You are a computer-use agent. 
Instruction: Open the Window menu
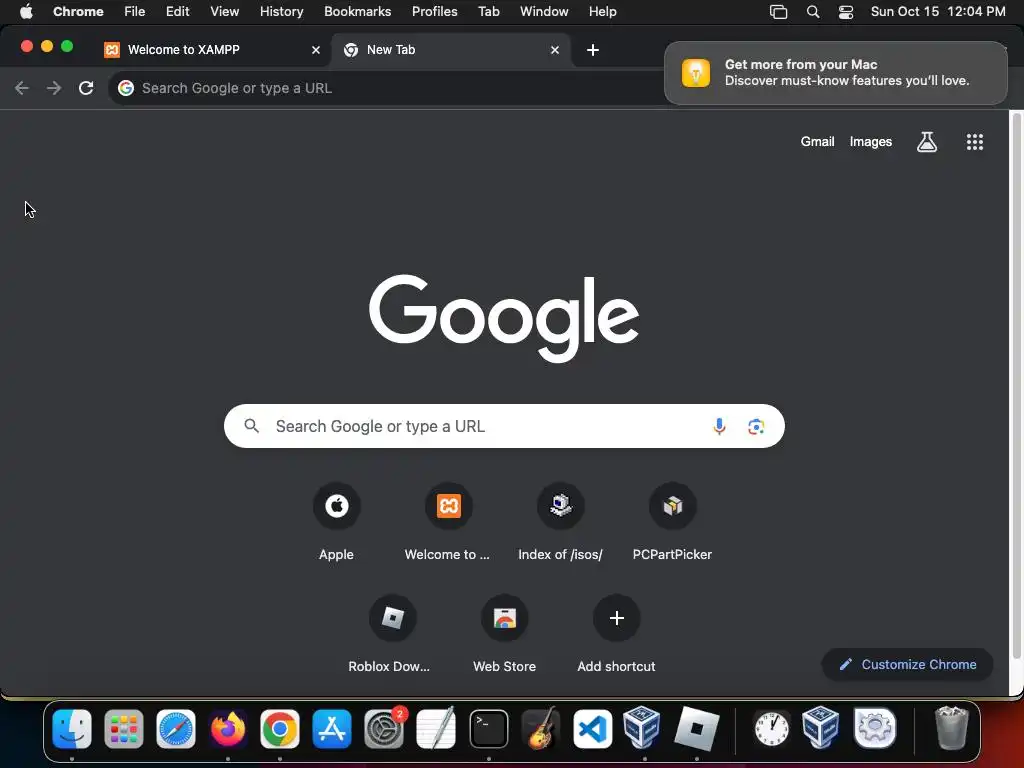click(x=544, y=12)
